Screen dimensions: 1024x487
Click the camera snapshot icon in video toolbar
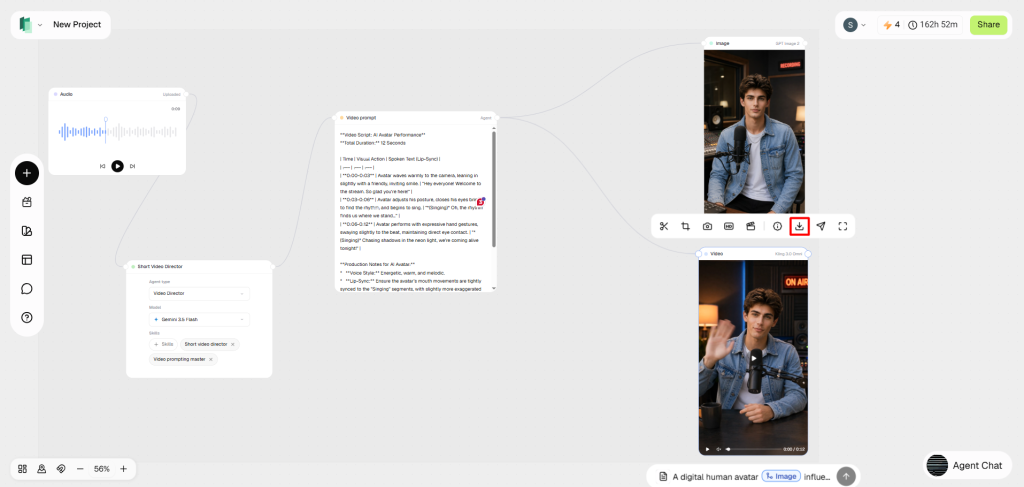click(707, 227)
